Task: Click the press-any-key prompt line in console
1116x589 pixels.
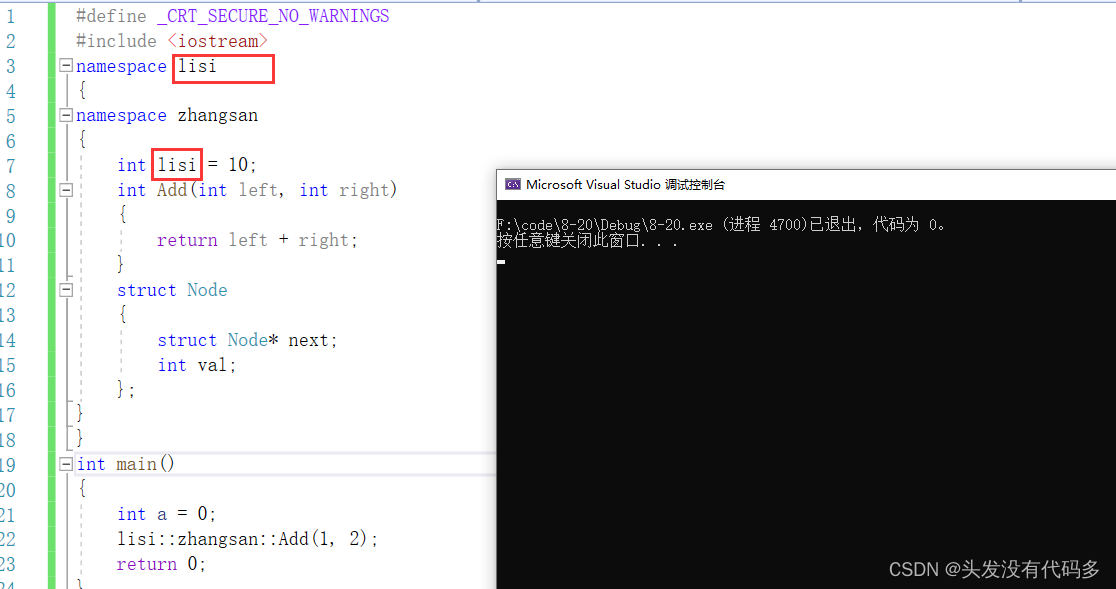Action: pos(587,240)
